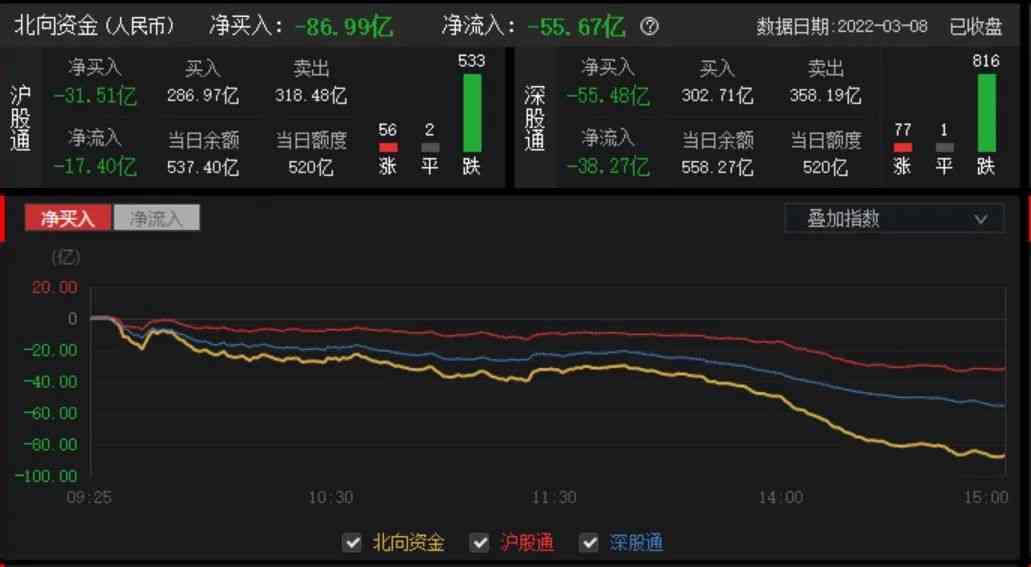1031x567 pixels.
Task: Click the 已收盘 market status label
Action: [975, 27]
